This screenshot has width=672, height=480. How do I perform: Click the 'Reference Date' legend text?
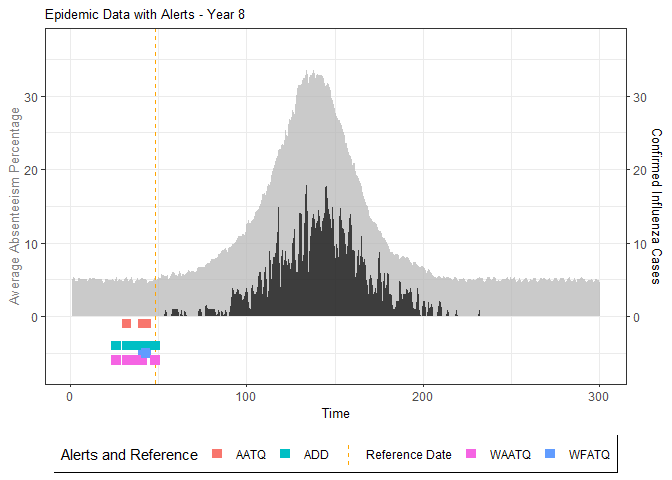coord(408,455)
